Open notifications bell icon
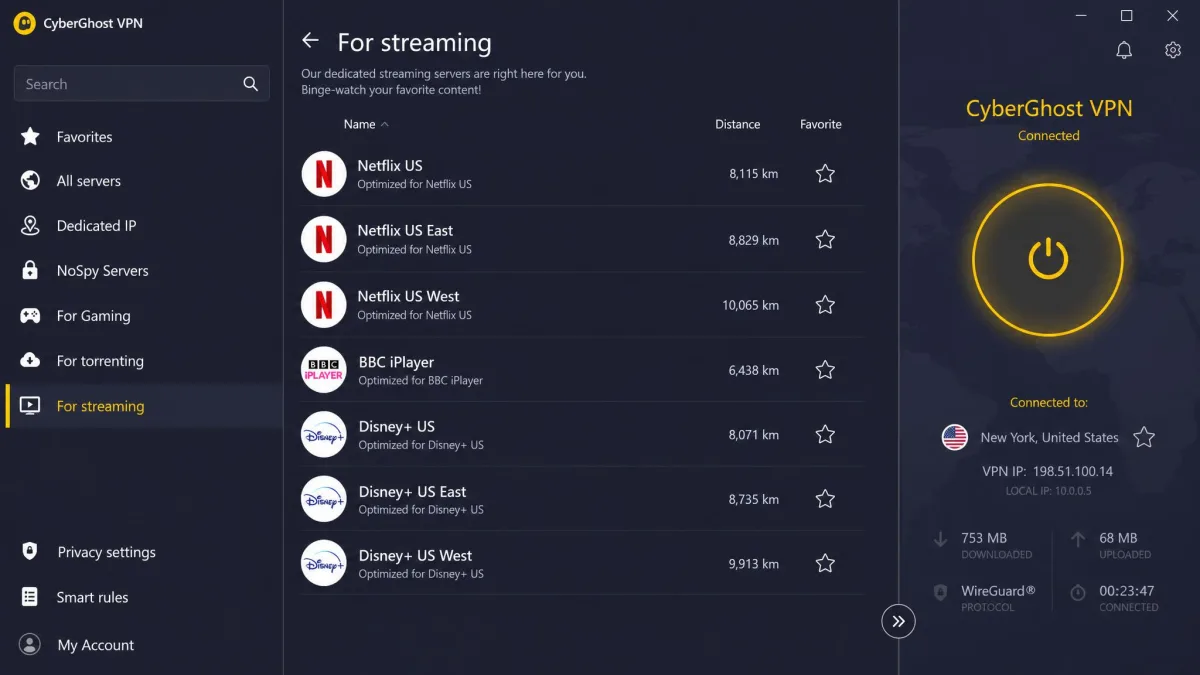Screen dimensions: 1200x675 [x=1124, y=50]
